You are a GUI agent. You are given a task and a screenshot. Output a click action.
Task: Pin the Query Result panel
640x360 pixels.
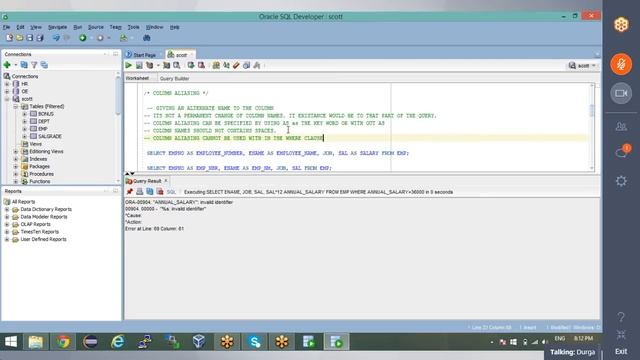tap(130, 191)
